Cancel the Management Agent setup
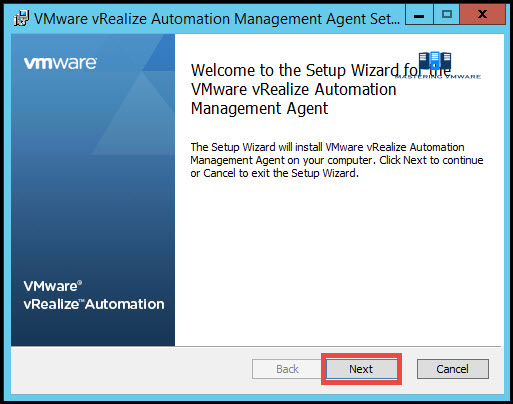The width and height of the screenshot is (513, 404). coord(453,369)
